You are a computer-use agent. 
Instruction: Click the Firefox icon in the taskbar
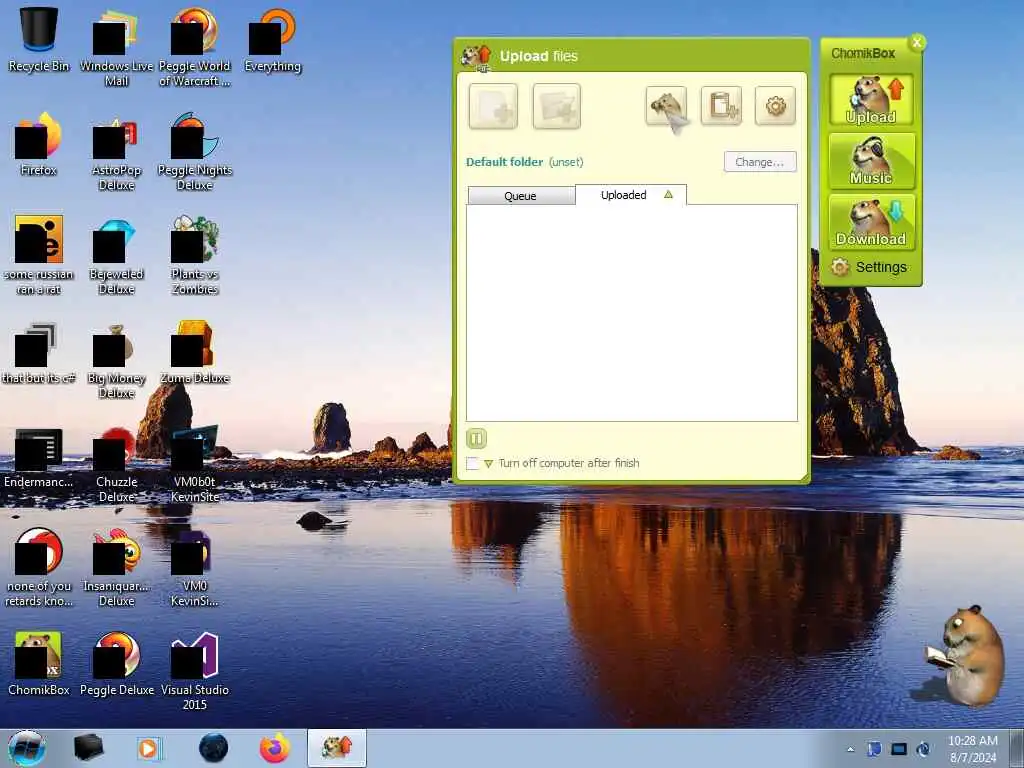click(275, 748)
